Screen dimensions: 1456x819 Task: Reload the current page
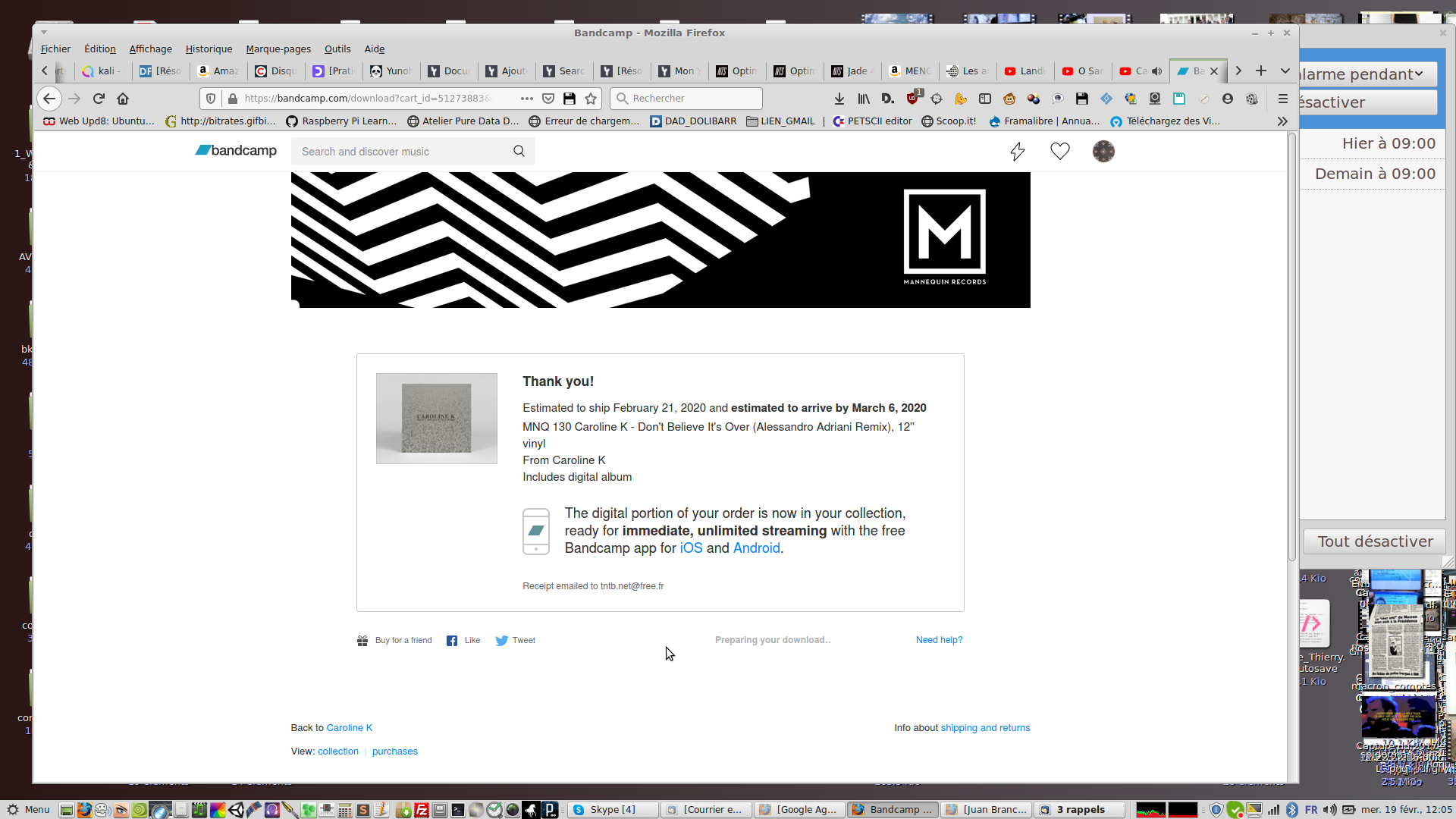tap(99, 99)
